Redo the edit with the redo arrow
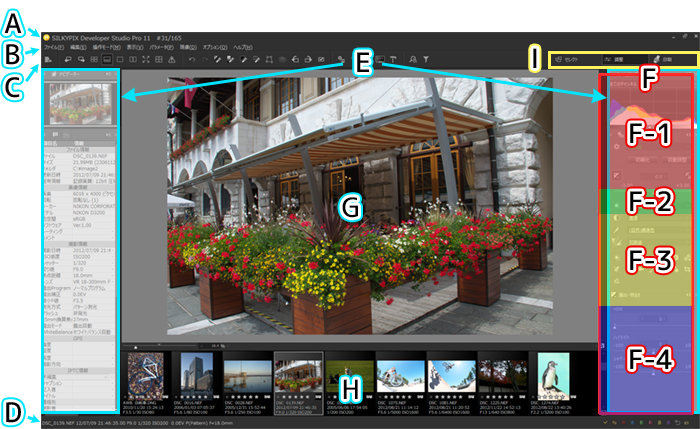The image size is (700, 429). coord(204,59)
